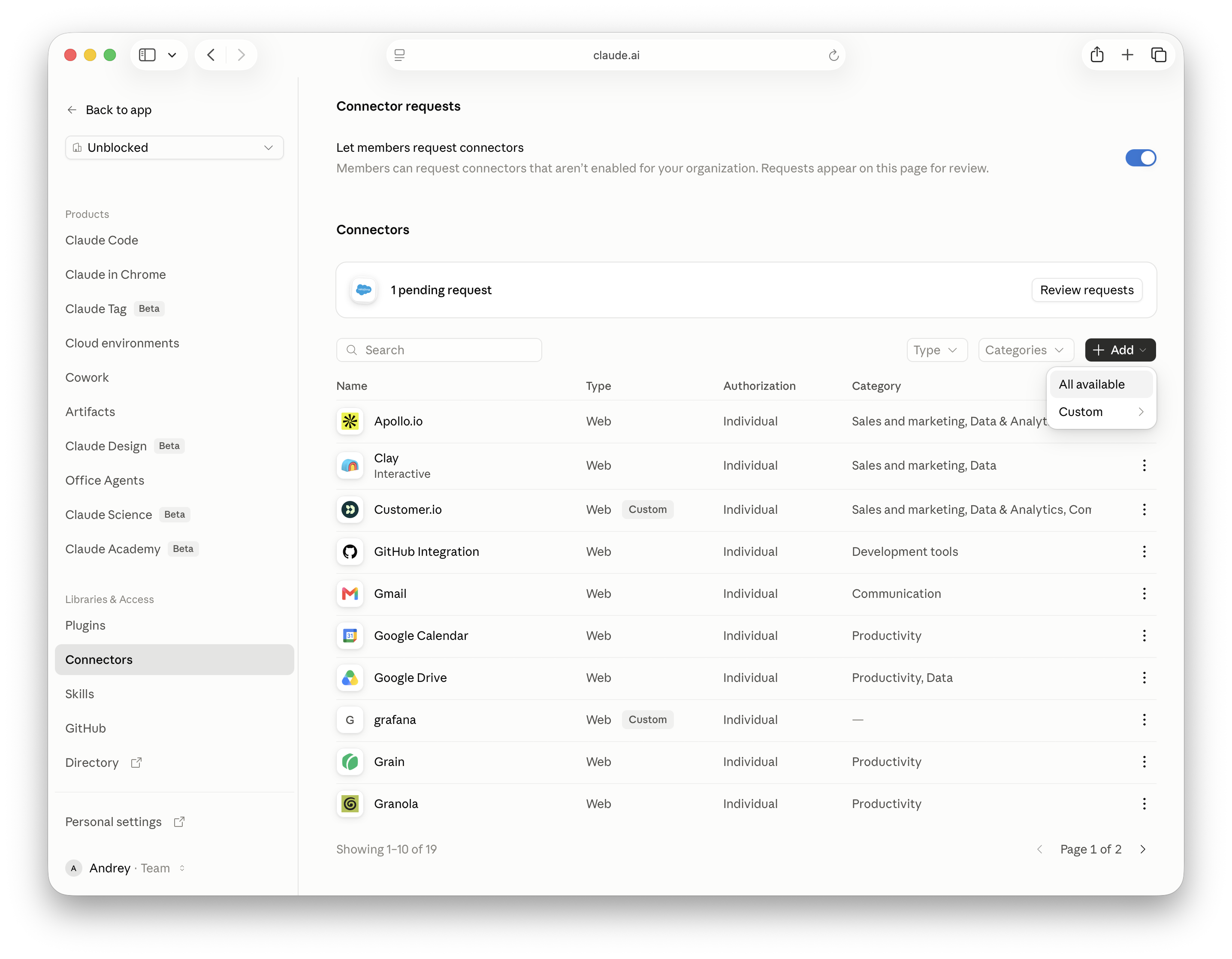Click the Apollo.io connector icon
Screen dimensions: 1232x959
(x=350, y=422)
